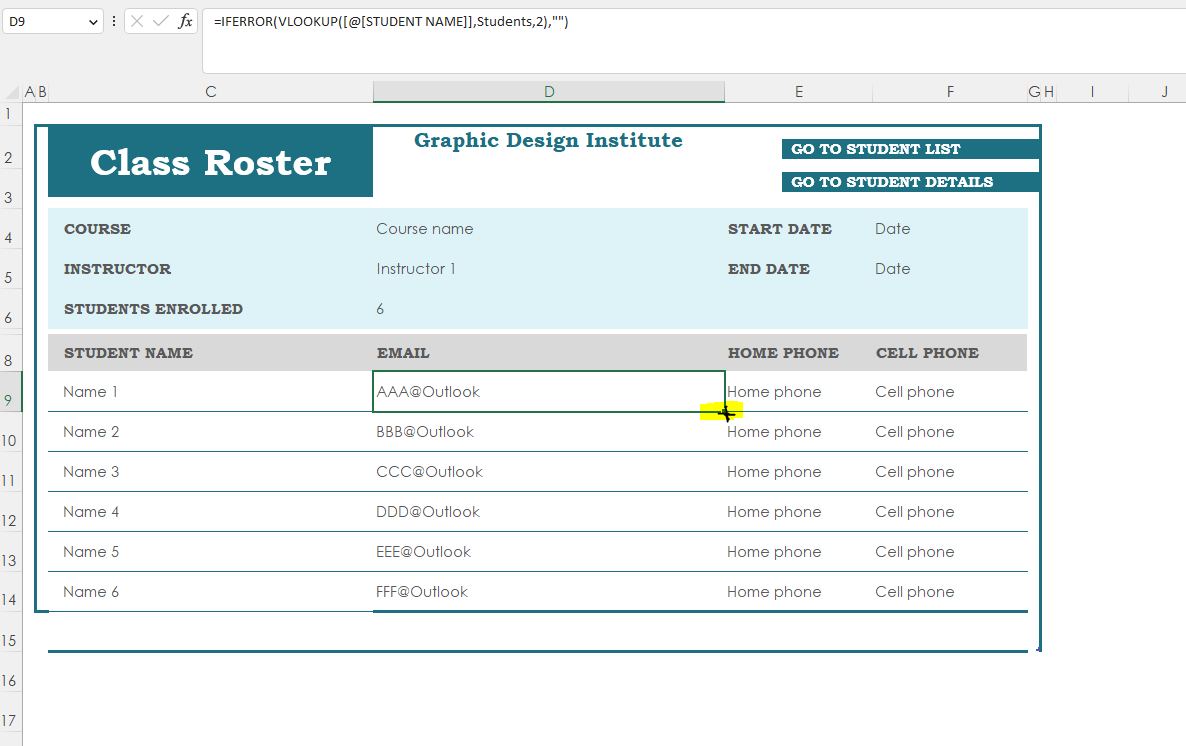
Task: Click the INSTRUCTOR label cell
Action: pyautogui.click(x=210, y=269)
